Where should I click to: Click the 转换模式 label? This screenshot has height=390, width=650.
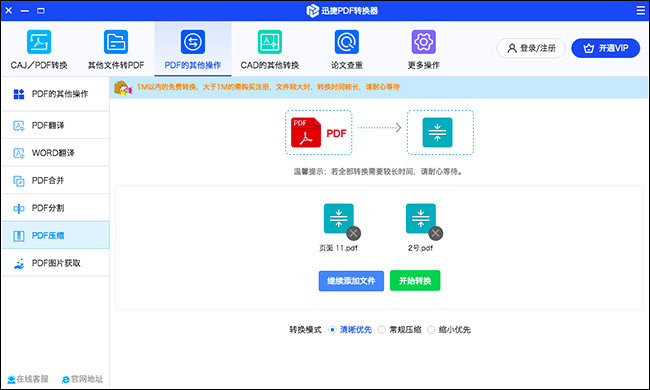pos(306,330)
